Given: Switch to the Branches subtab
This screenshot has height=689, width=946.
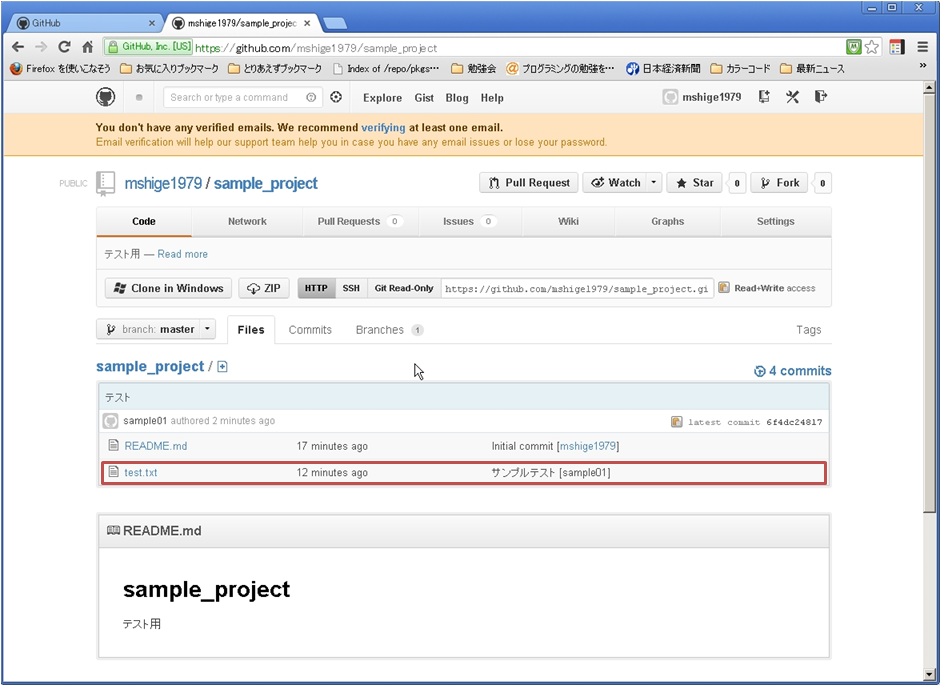Looking at the screenshot, I should click(x=389, y=330).
